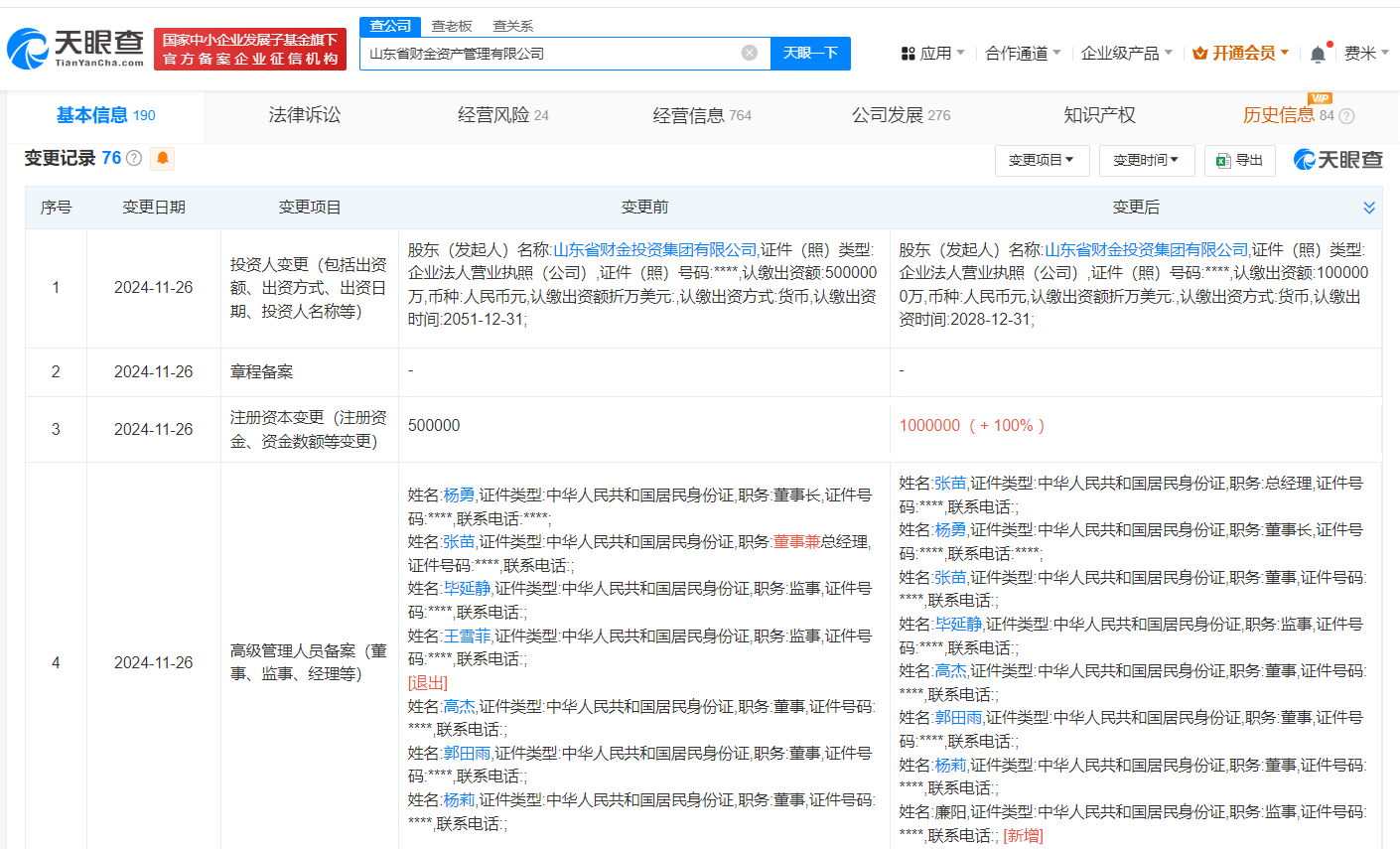Screen dimensions: 1400x849
Task: Clear the search box text
Action: coord(750,53)
